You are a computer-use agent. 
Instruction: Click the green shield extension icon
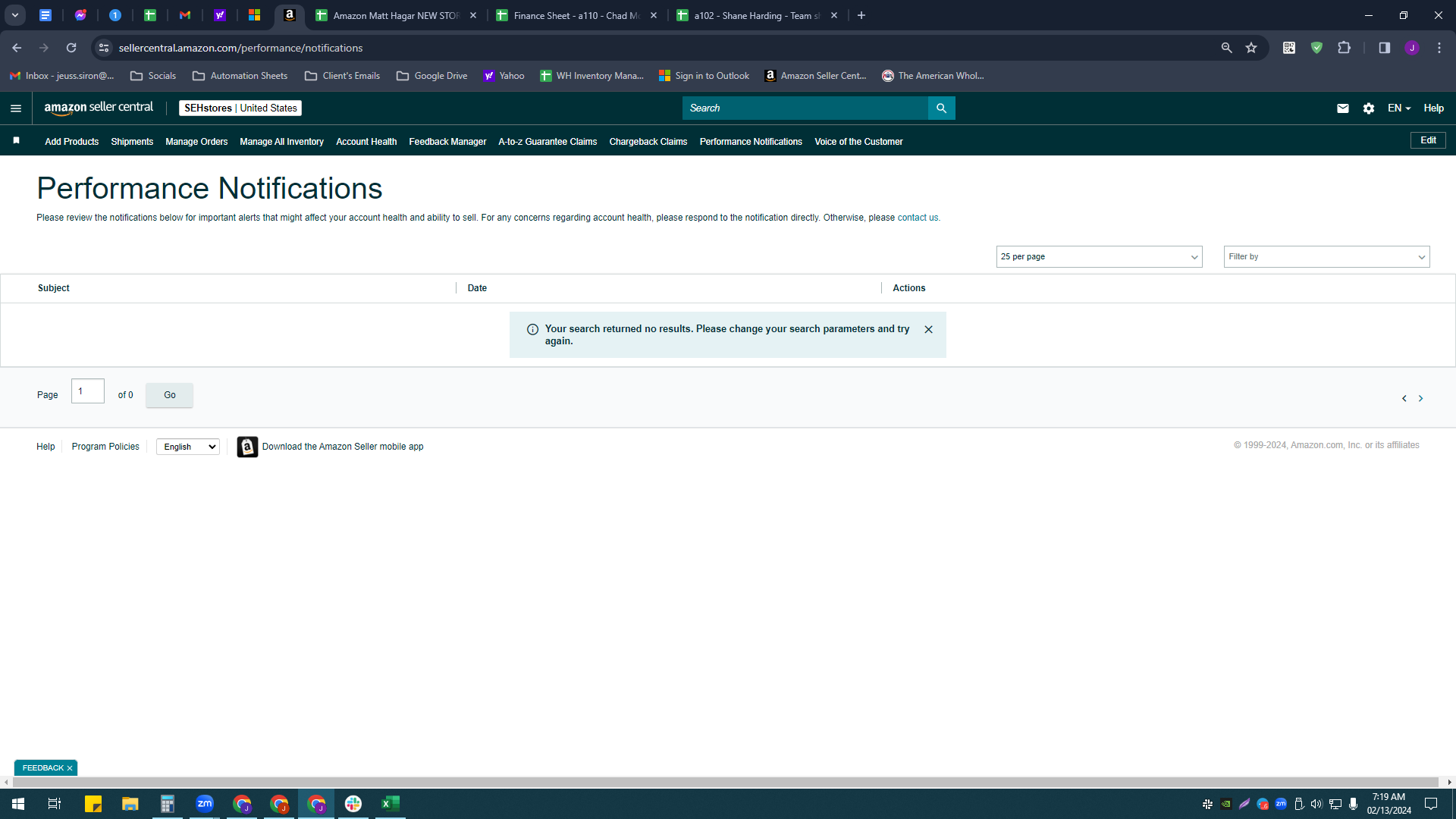(x=1316, y=48)
